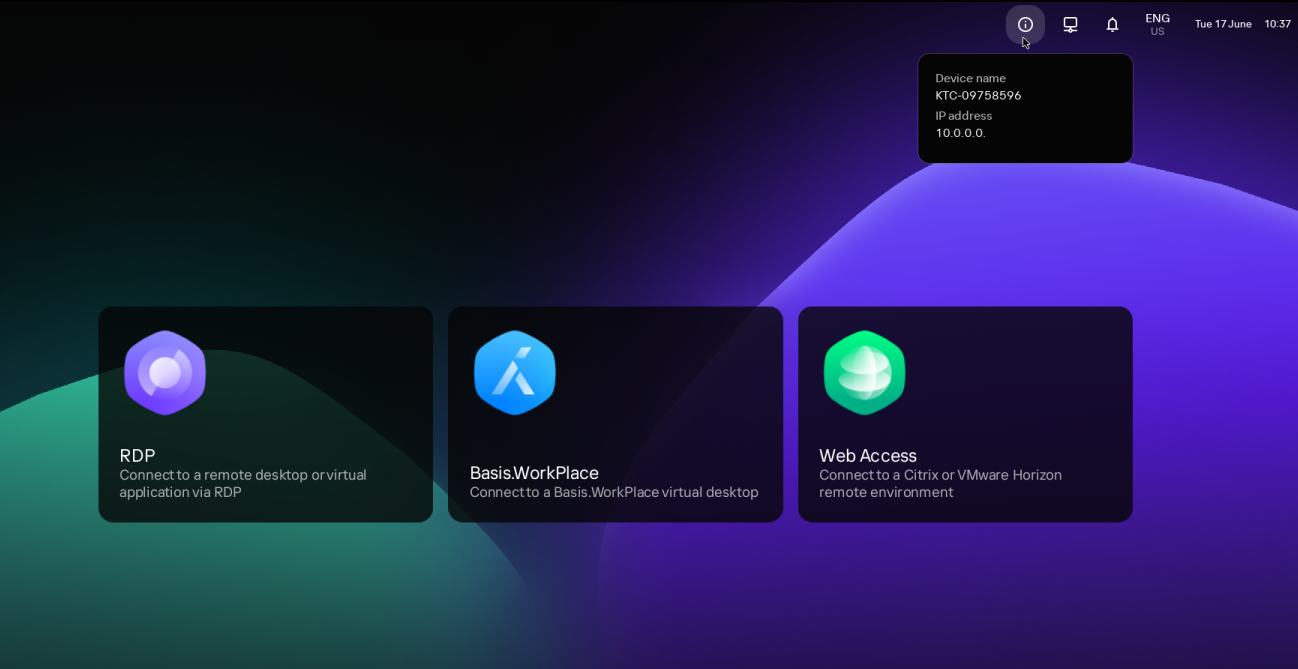Image resolution: width=1298 pixels, height=669 pixels.
Task: Click the purple RDP hexagon icon
Action: coord(165,372)
